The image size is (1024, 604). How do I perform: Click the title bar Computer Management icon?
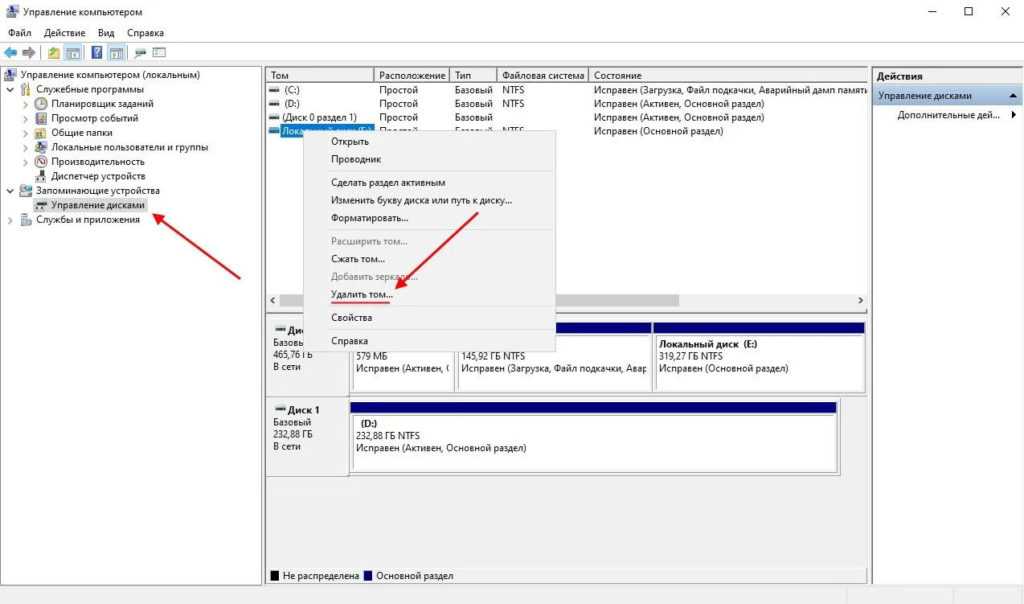click(12, 11)
